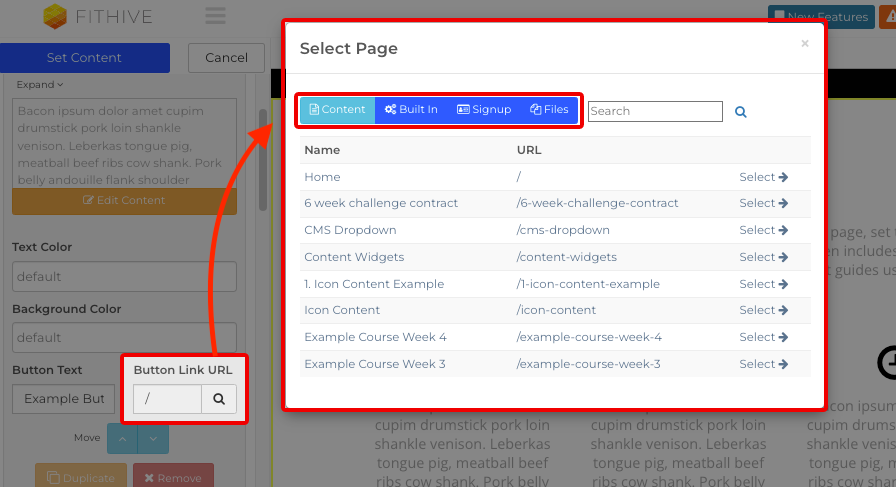Select the Content Widgets page
896x487 pixels.
(763, 257)
